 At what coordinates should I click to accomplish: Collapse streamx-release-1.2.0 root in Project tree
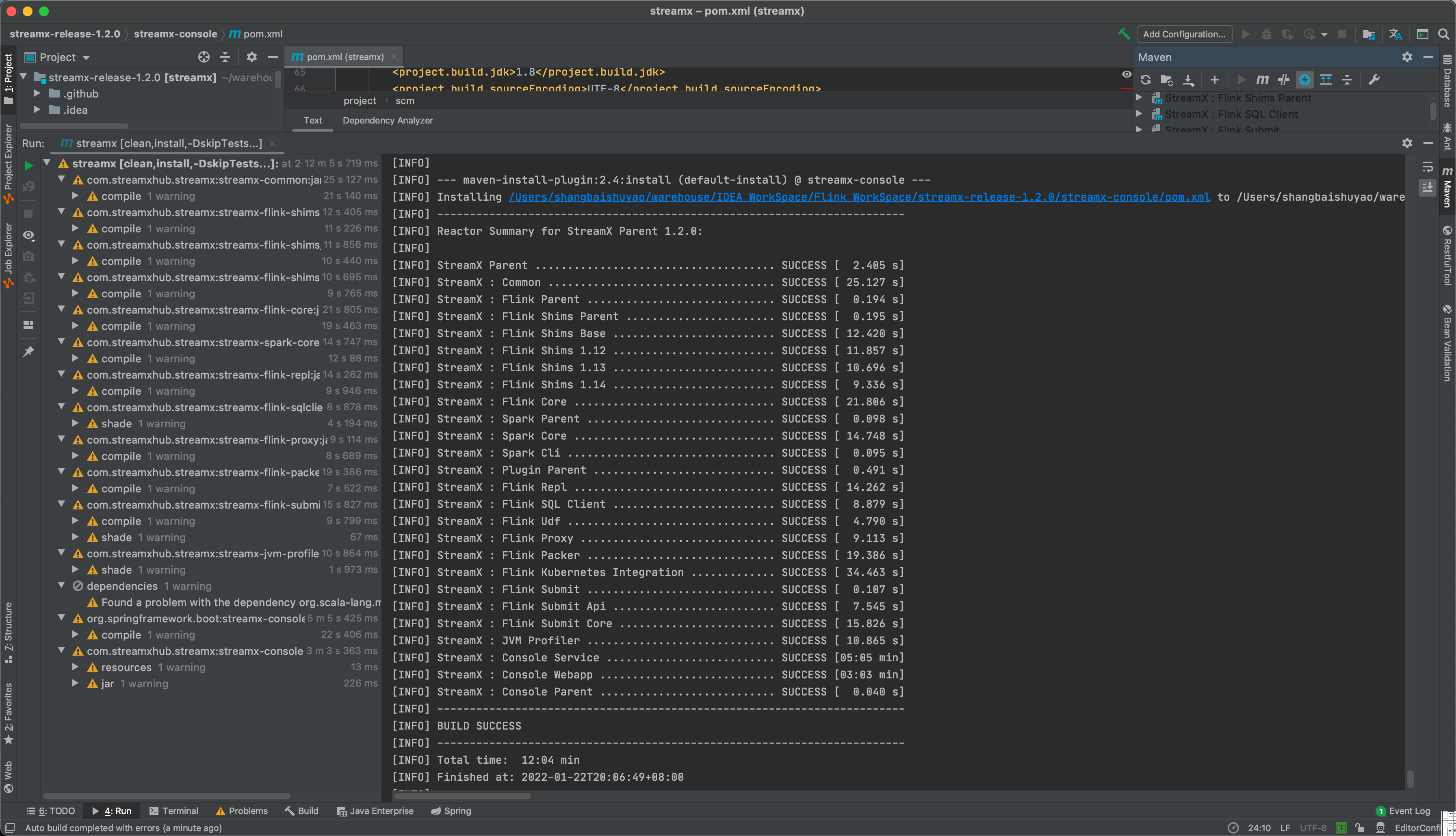[x=24, y=76]
